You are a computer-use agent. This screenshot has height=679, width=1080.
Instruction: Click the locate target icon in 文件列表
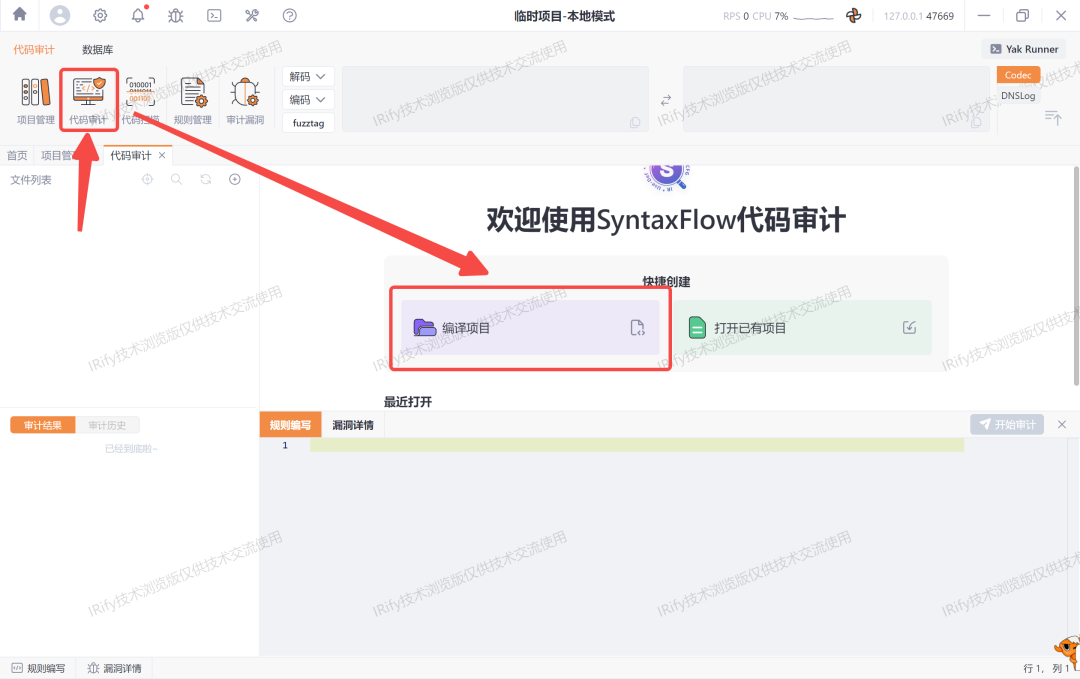coord(147,179)
